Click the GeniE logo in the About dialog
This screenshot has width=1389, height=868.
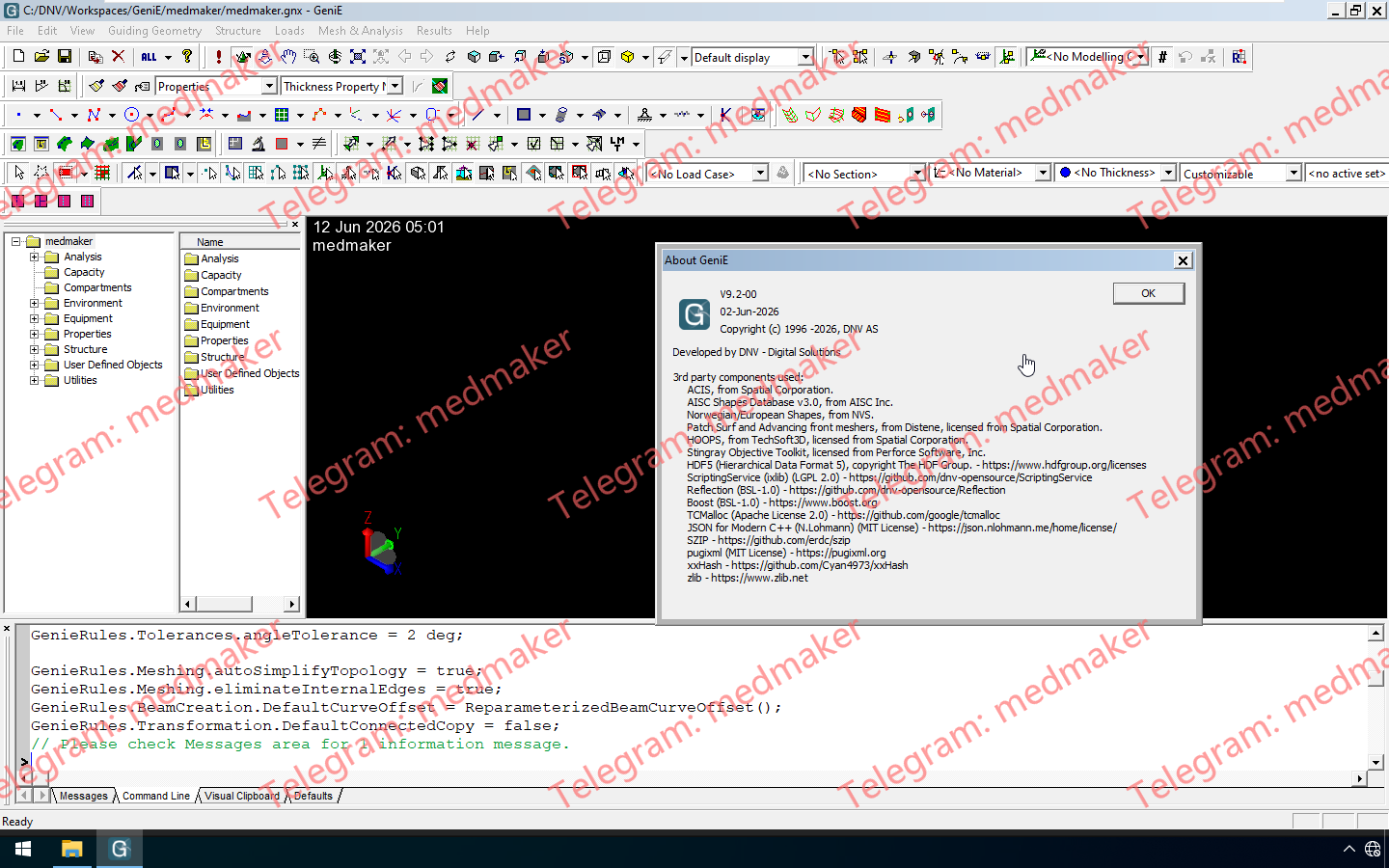(694, 313)
